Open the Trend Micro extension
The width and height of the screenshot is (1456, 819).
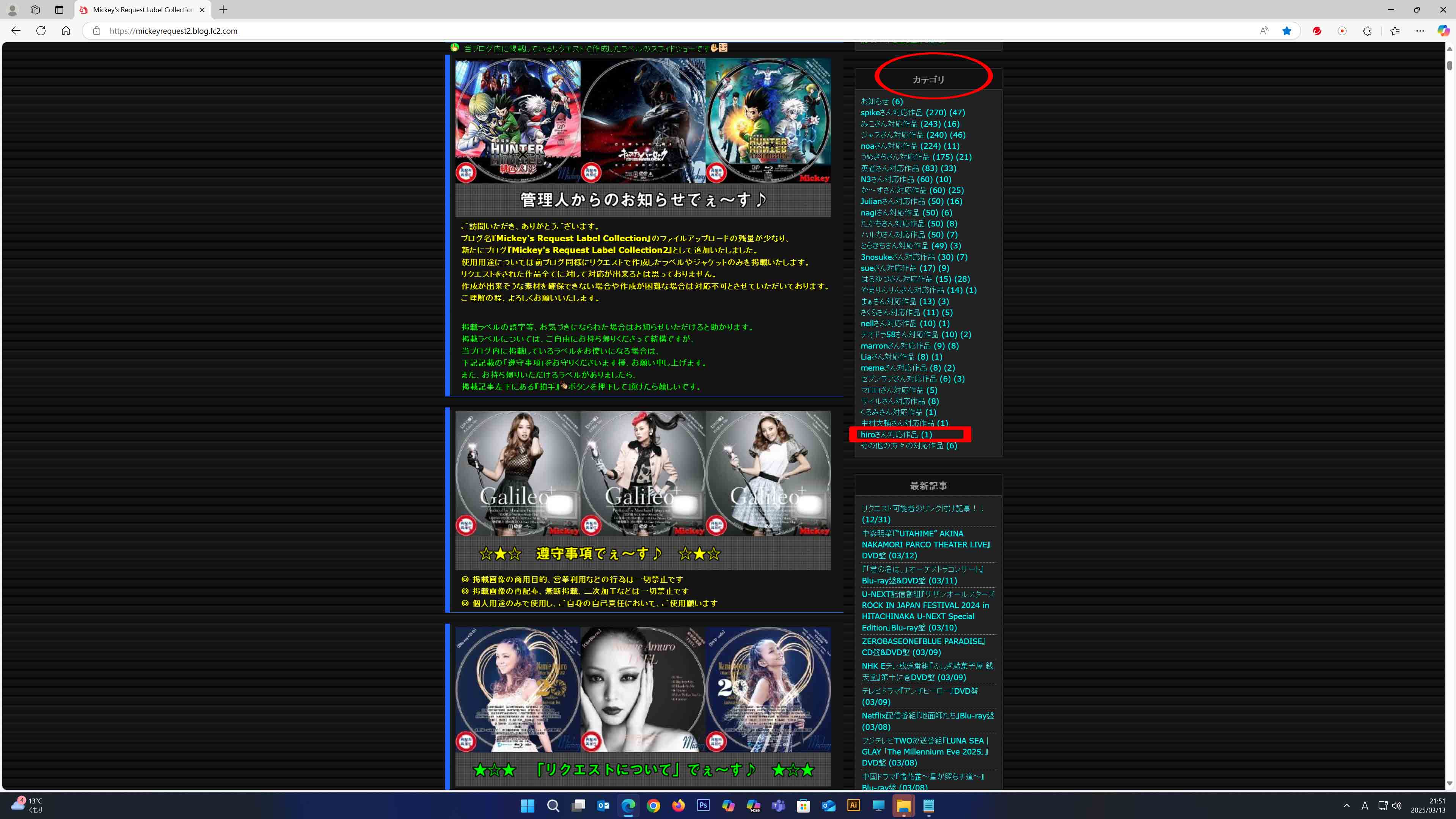1317,30
